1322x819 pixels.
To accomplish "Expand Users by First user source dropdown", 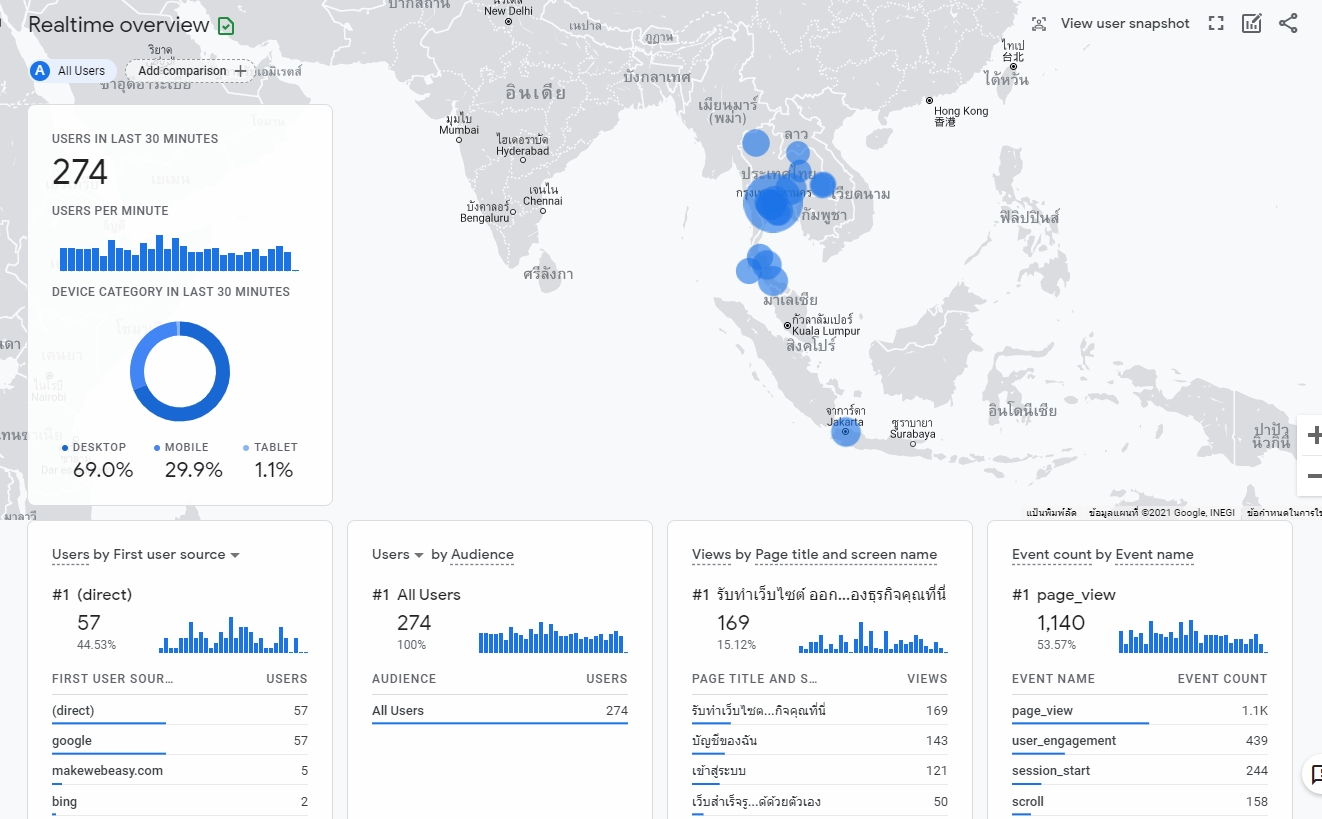I will click(235, 555).
